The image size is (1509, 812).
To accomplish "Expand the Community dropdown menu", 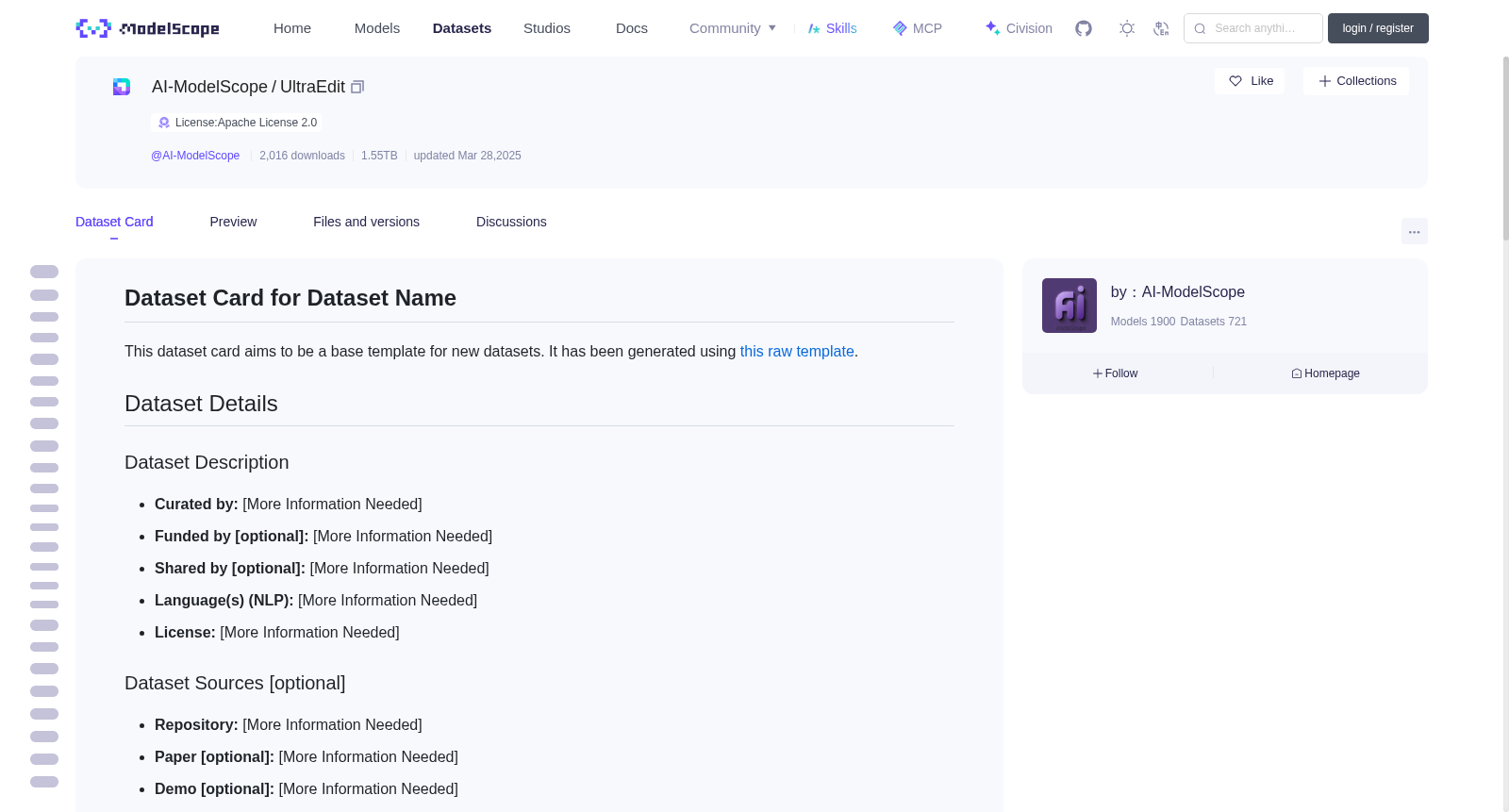I will (x=733, y=28).
